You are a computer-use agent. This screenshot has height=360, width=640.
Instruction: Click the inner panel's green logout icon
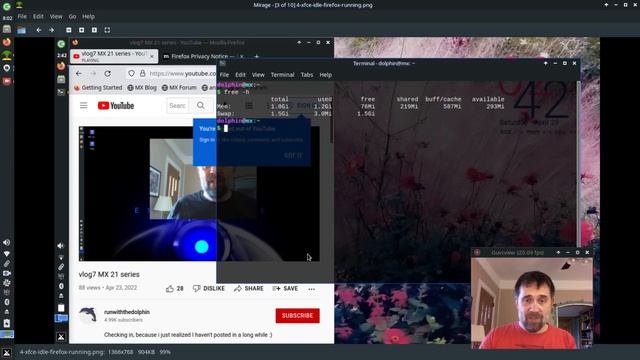click(x=61, y=44)
